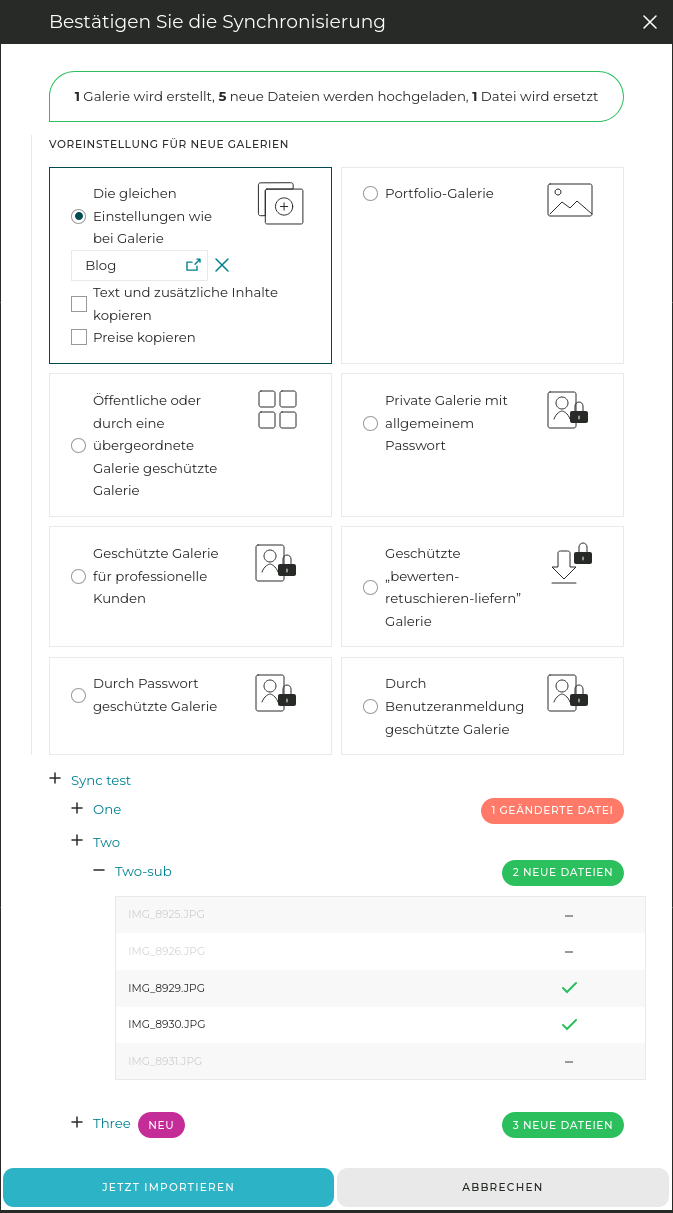
Task: Collapse the 'Two-sub' folder node
Action: [99, 870]
